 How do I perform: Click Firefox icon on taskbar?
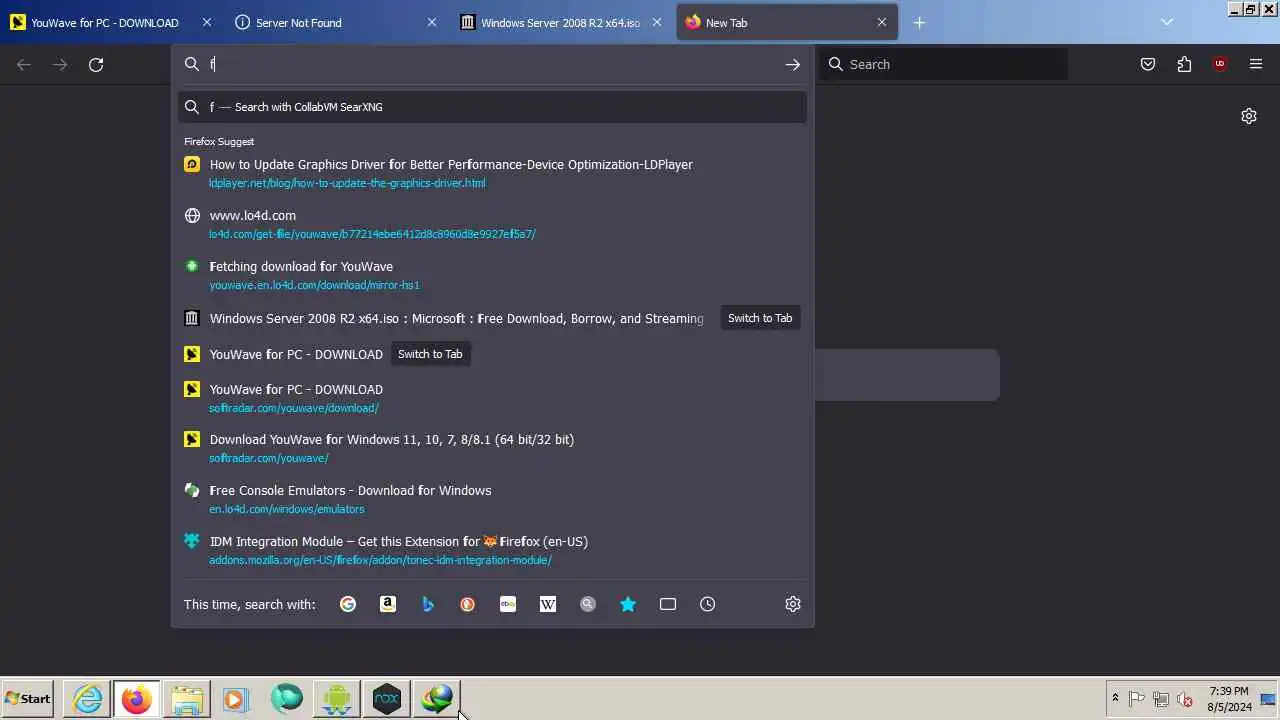click(137, 699)
